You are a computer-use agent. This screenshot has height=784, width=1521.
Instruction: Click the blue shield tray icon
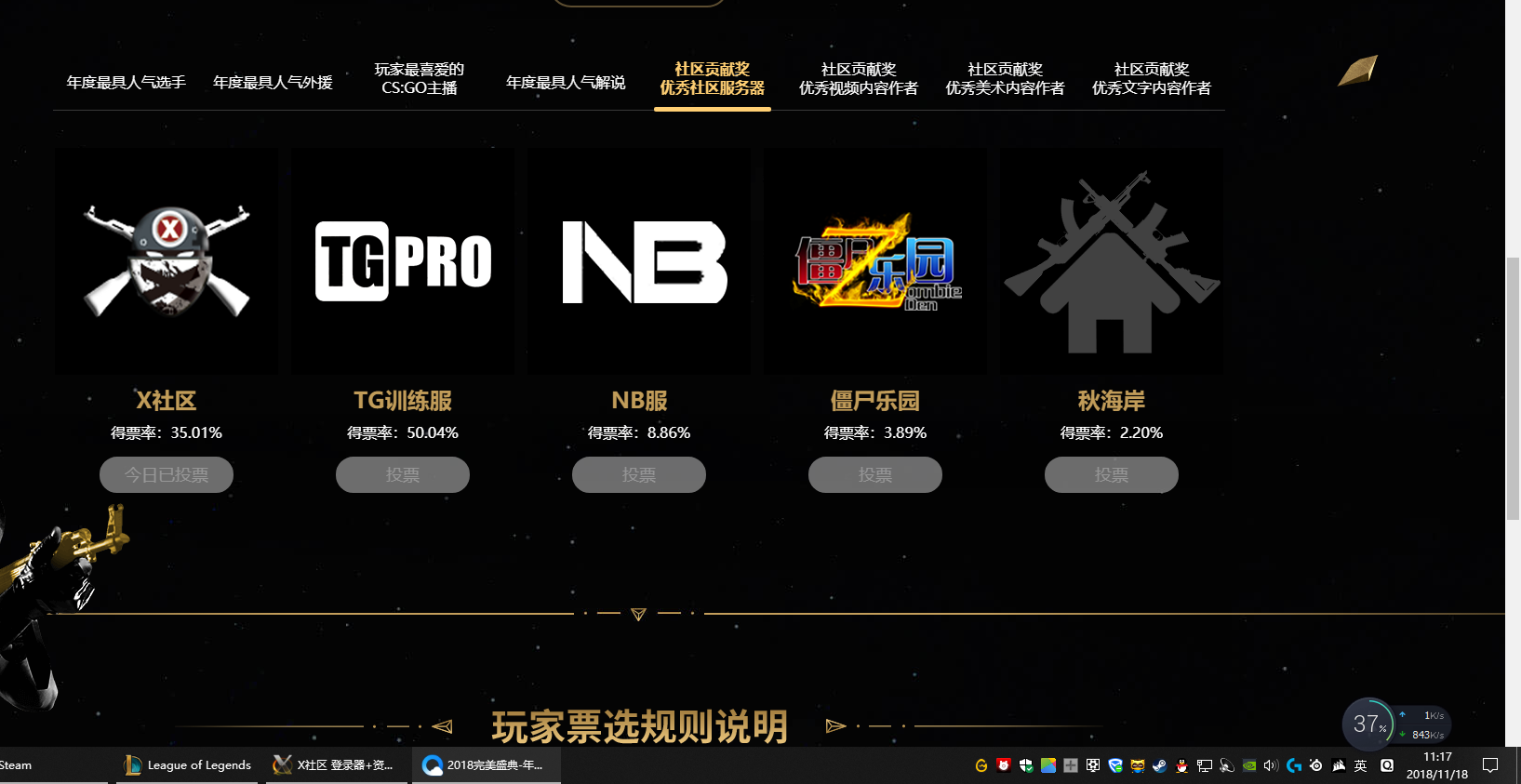(1115, 765)
